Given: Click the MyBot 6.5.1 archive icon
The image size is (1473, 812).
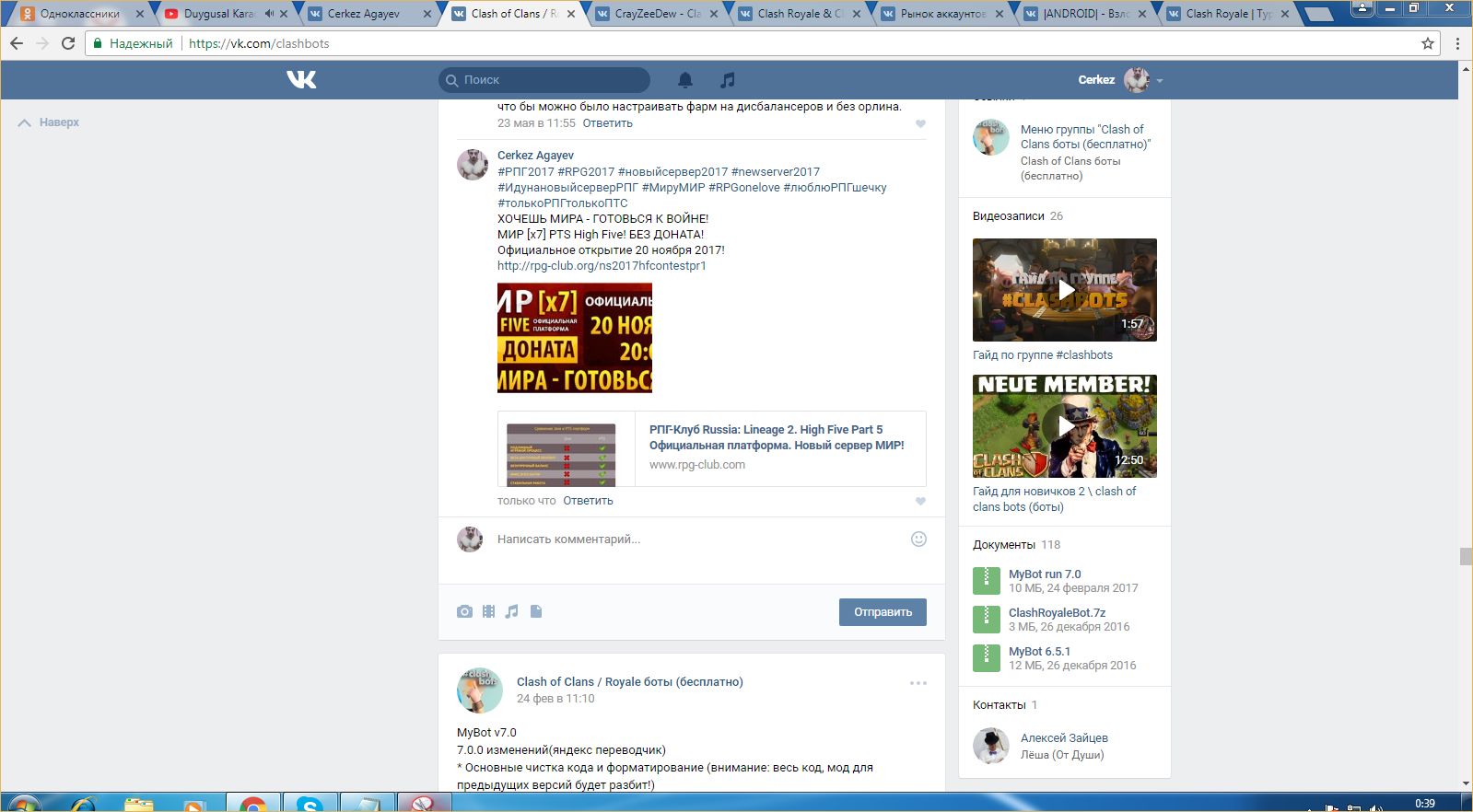Looking at the screenshot, I should point(987,658).
